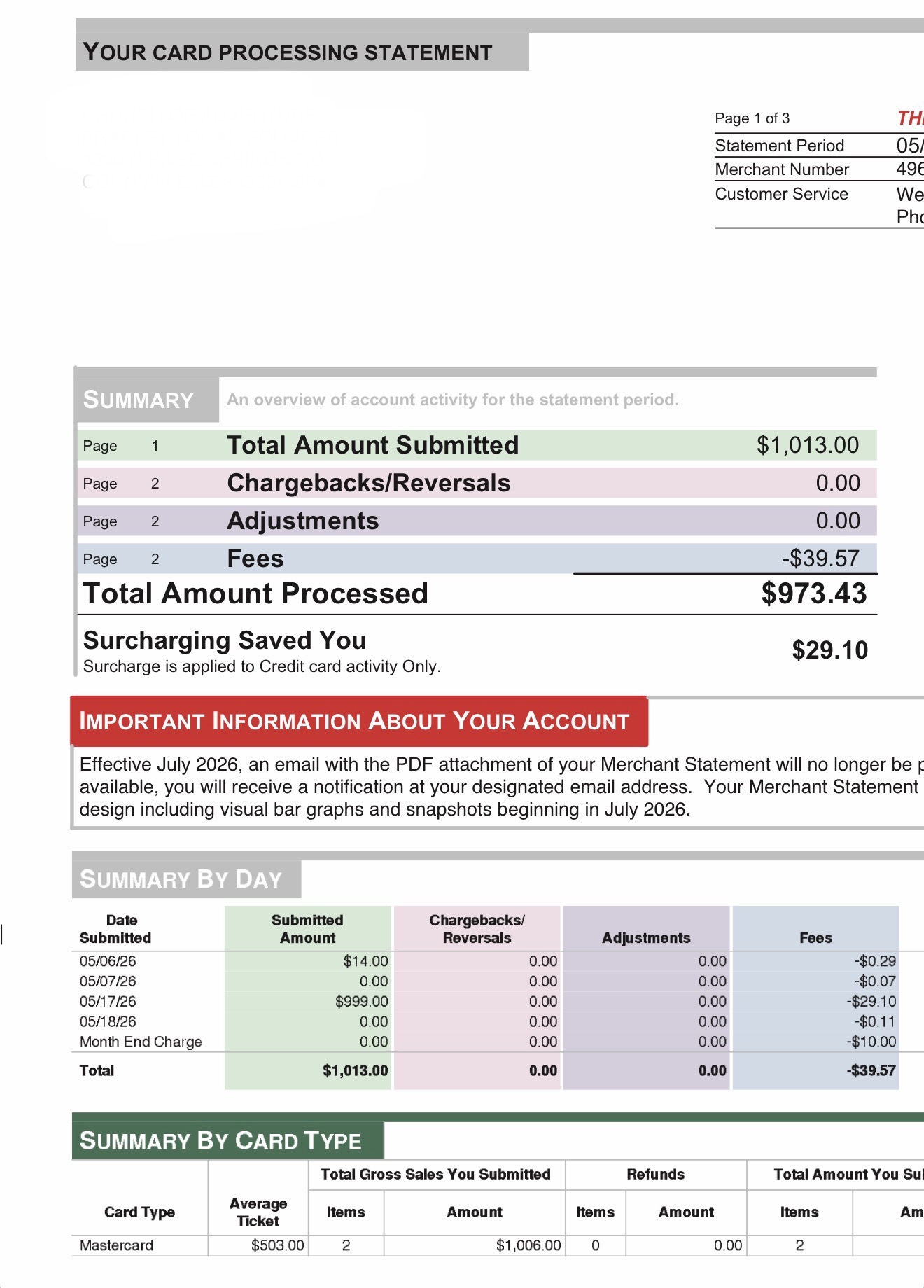Click the "SUMMARY BY CARD TYPE" green heading
This screenshot has width=924, height=1288.
coord(220,1141)
